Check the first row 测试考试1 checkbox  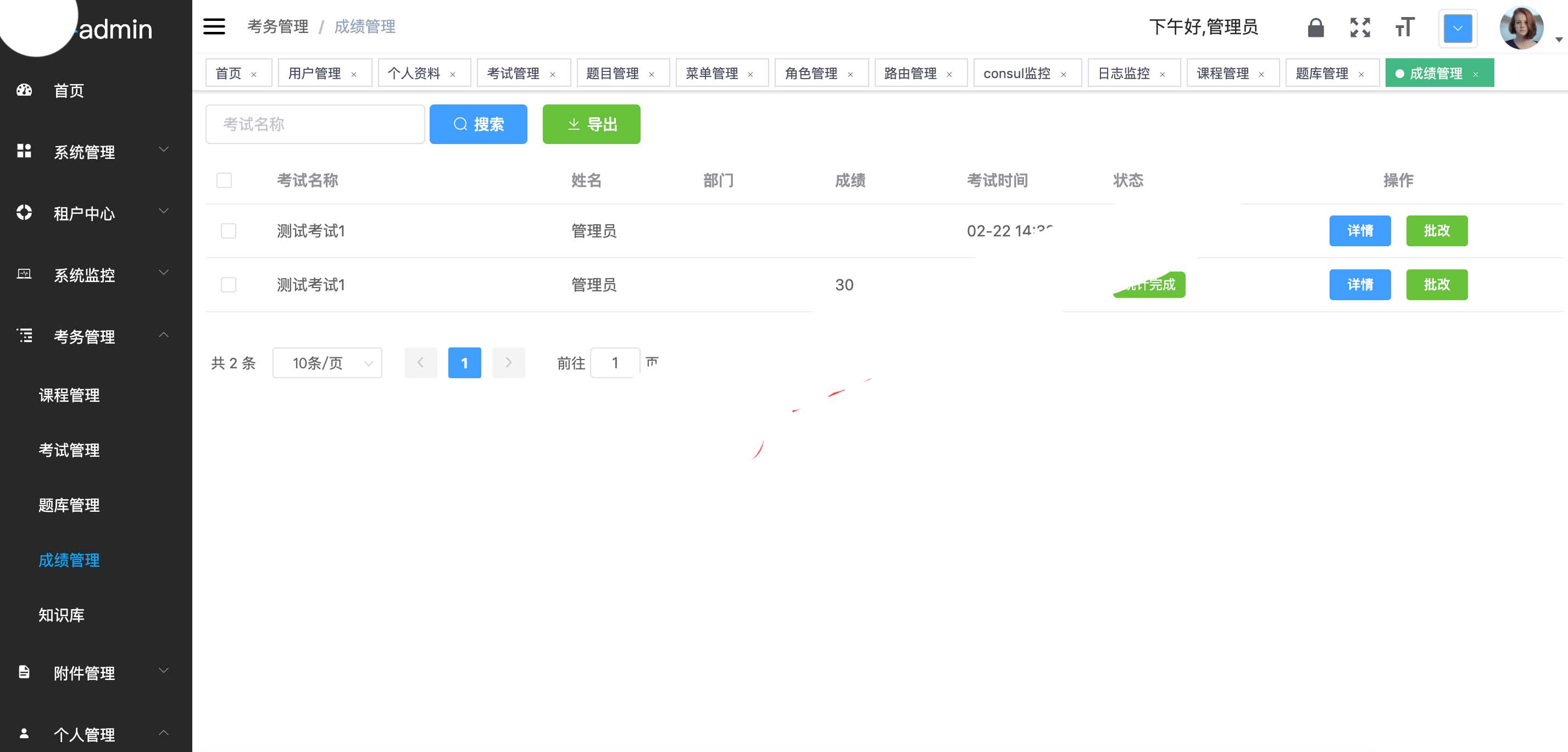tap(228, 231)
